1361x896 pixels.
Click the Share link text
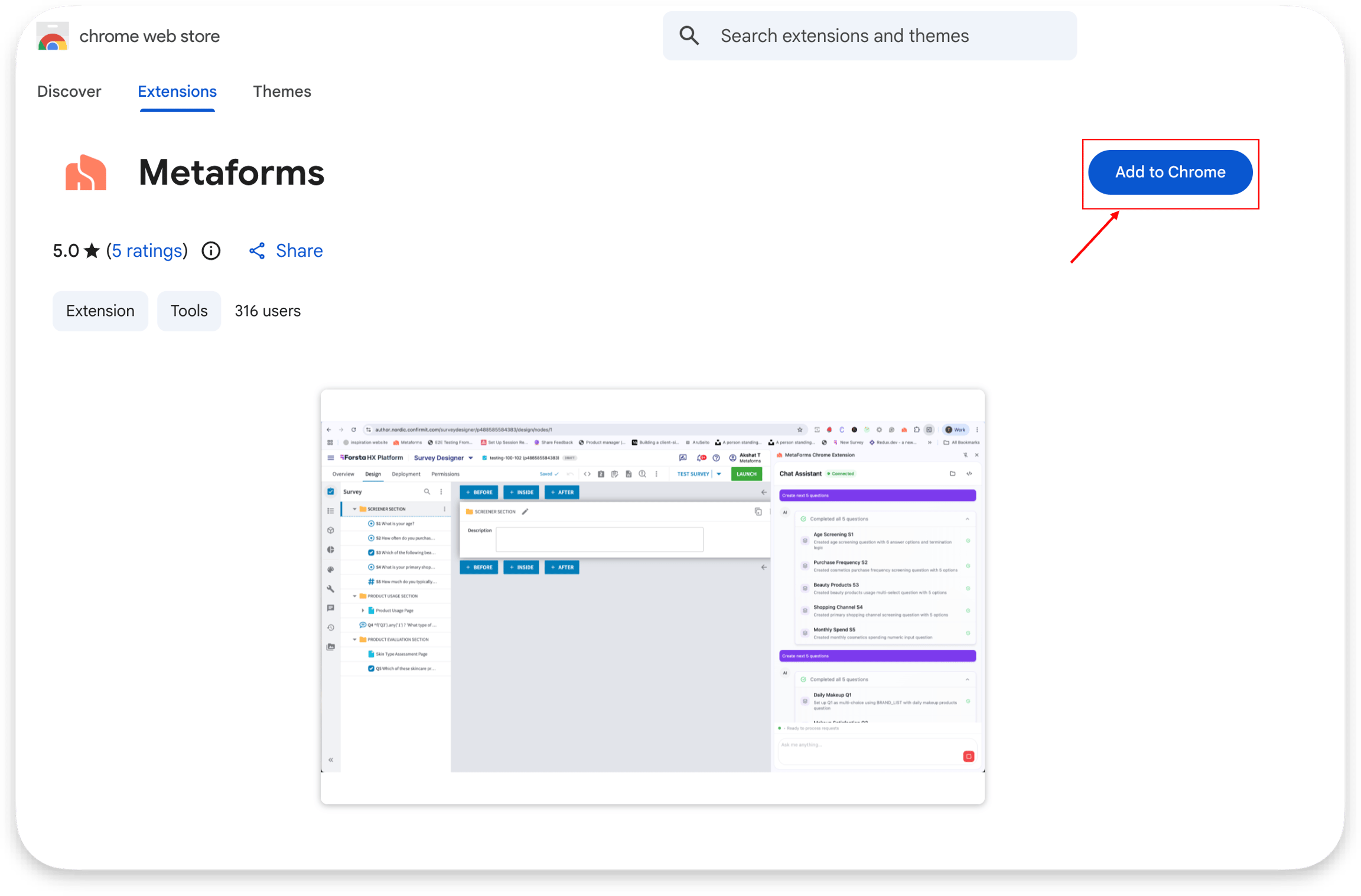[x=299, y=251]
